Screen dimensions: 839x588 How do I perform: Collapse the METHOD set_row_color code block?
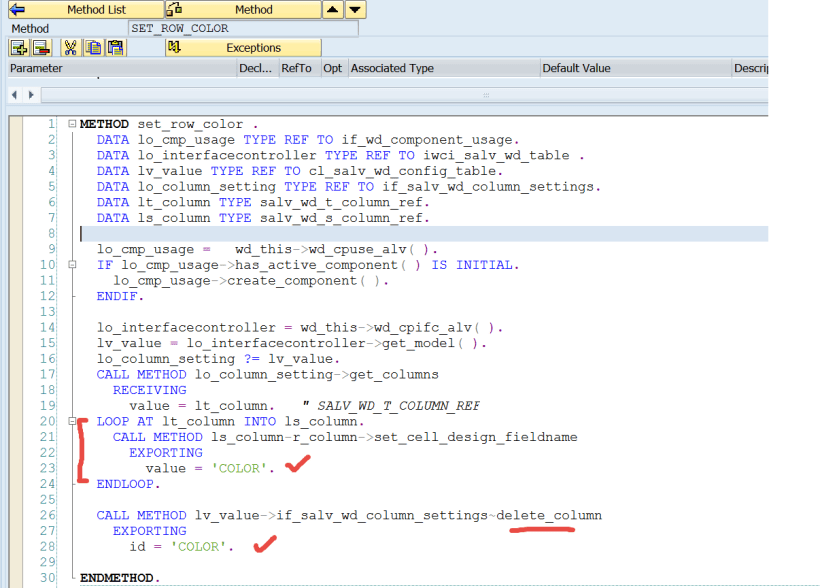72,124
